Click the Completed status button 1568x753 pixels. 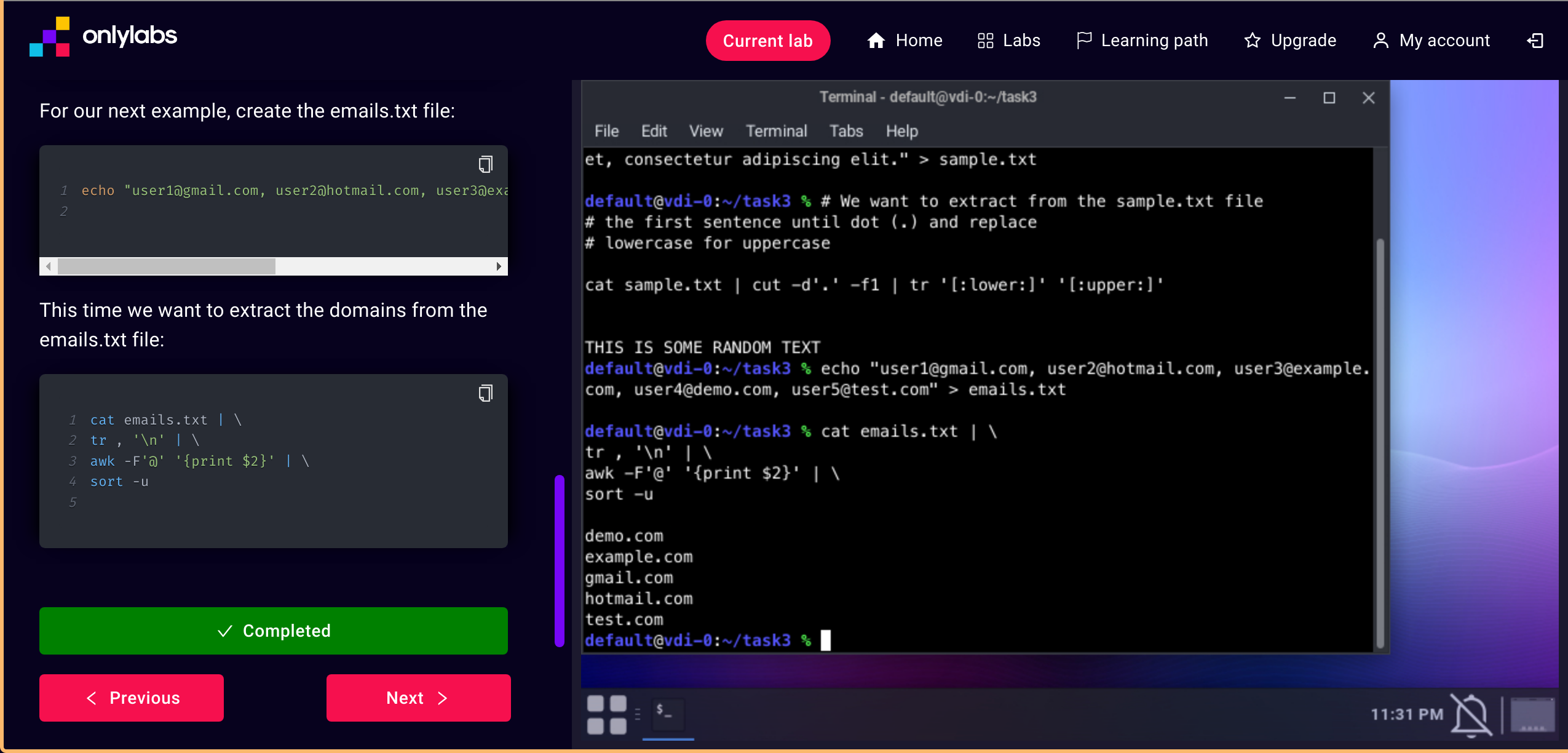[274, 631]
